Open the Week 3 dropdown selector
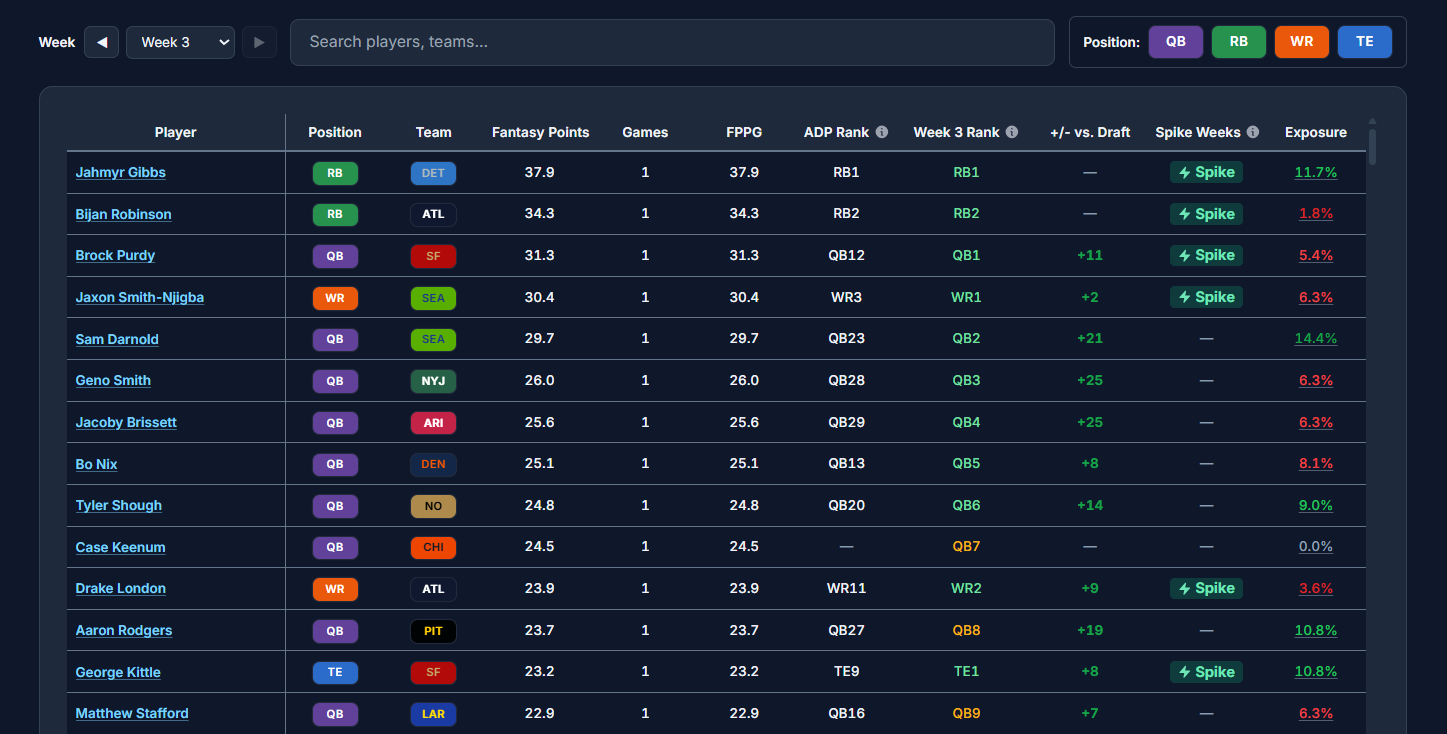 pyautogui.click(x=181, y=42)
